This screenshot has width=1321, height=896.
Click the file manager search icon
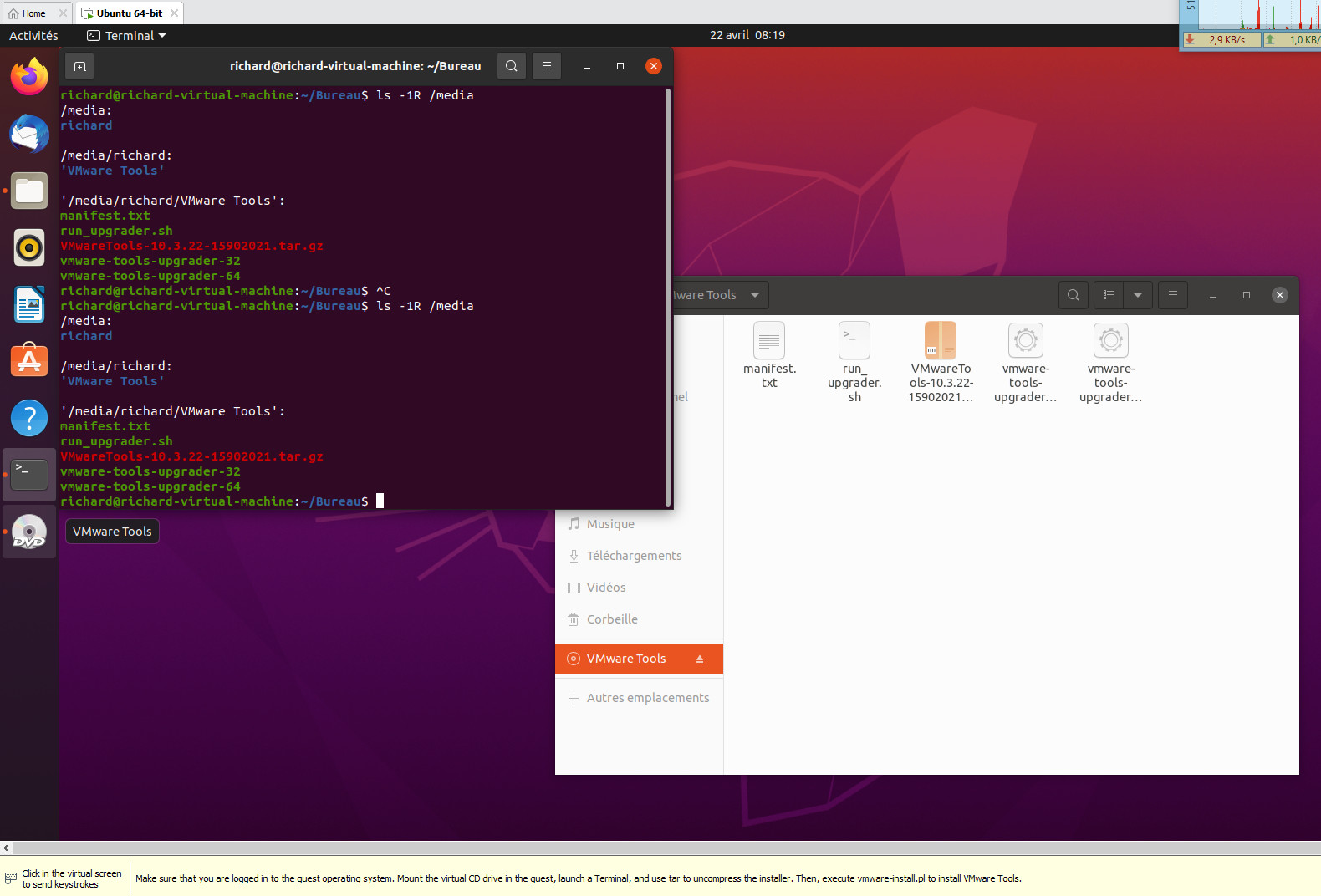(1074, 295)
